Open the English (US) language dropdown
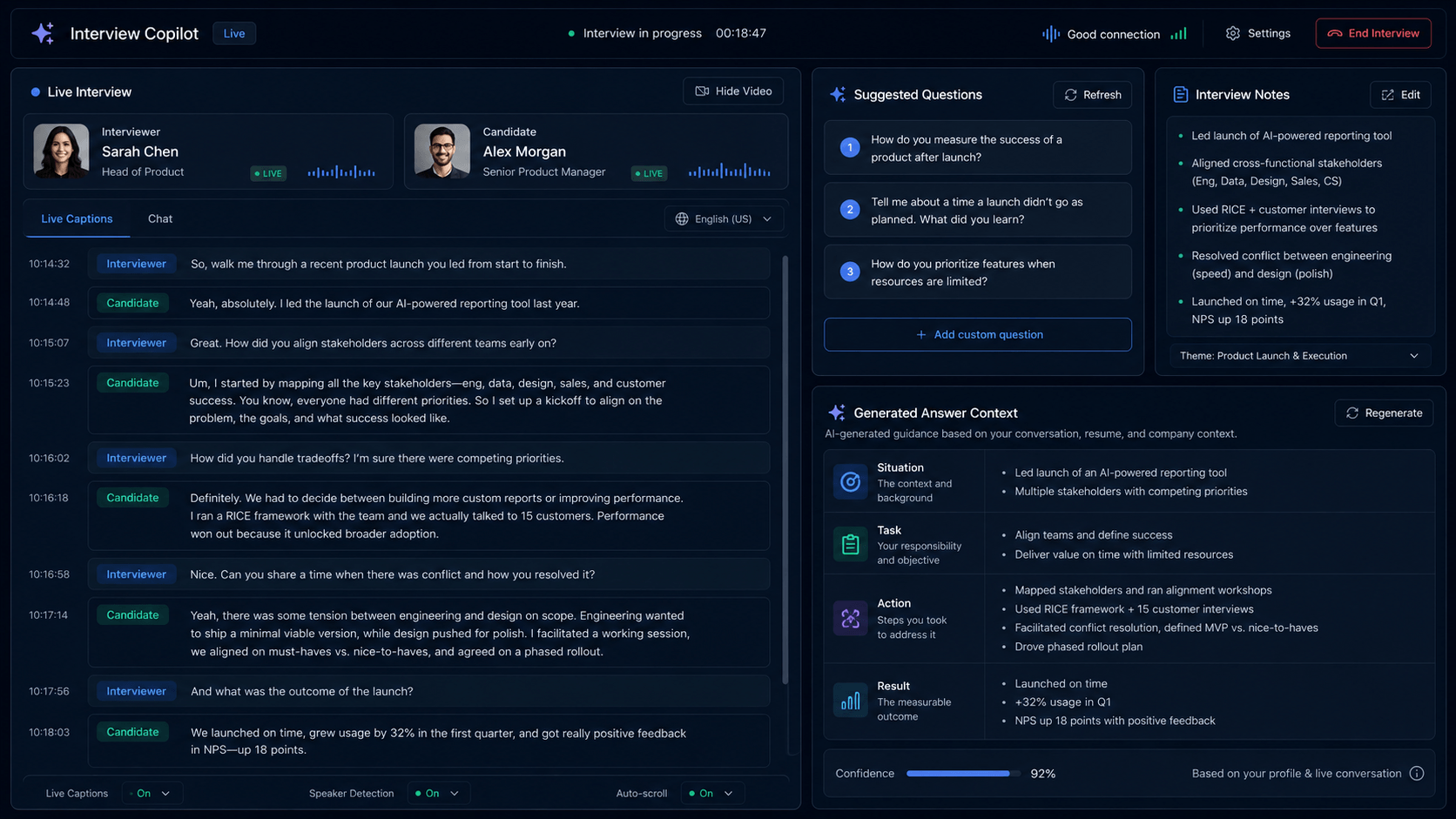The height and width of the screenshot is (819, 1456). point(724,218)
